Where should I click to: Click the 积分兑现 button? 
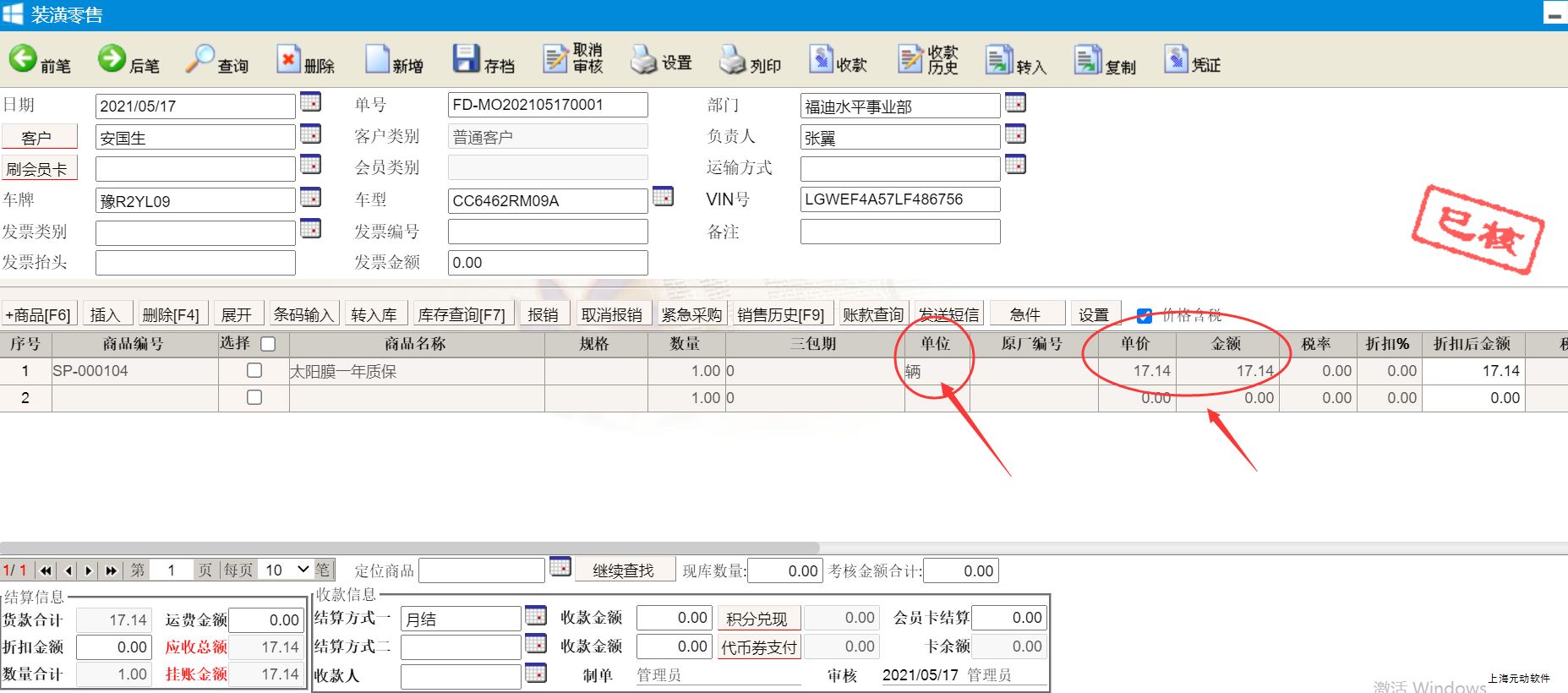point(757,619)
